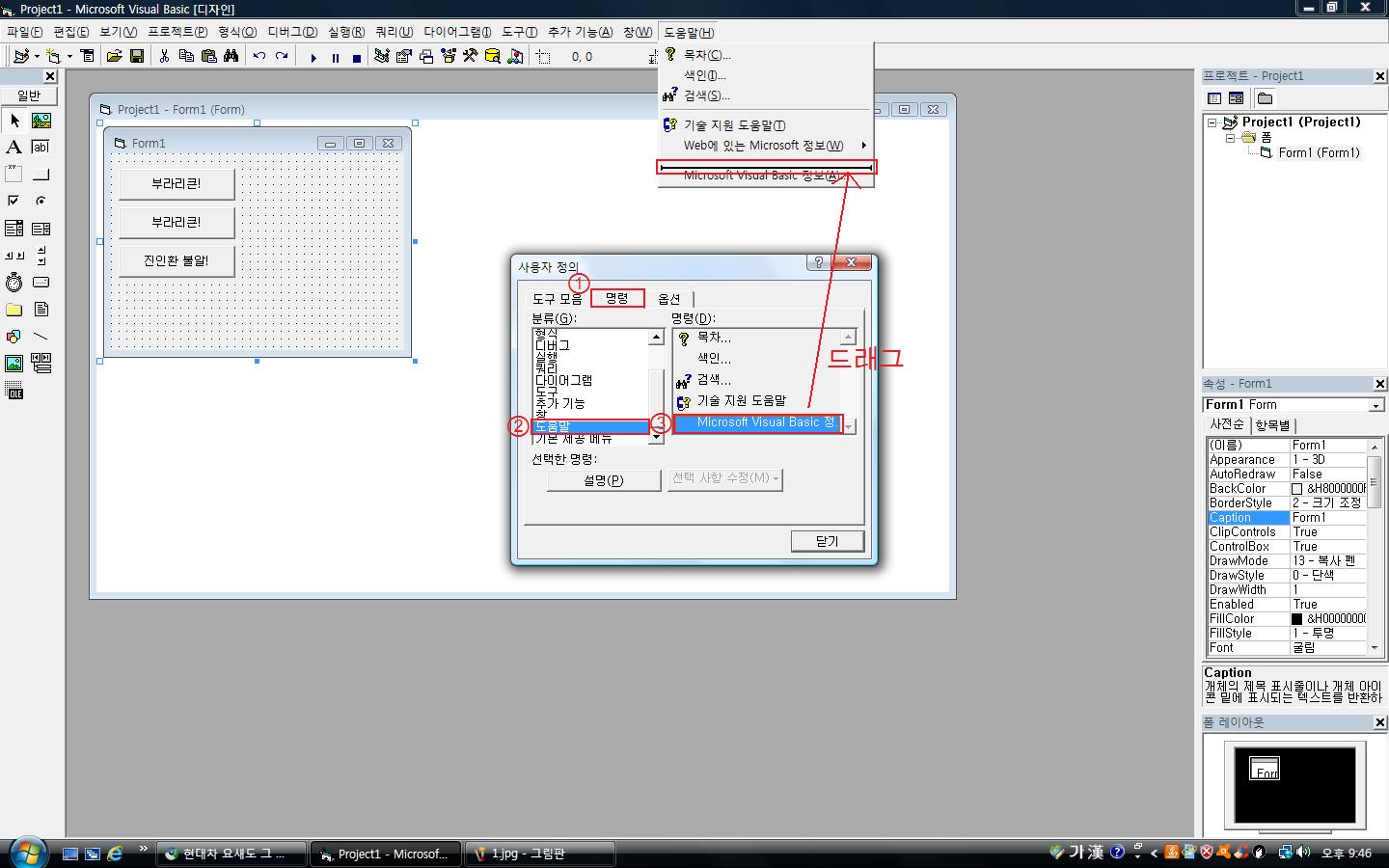Select the PictureBox control in the toolbox
The image size is (1389, 868).
point(41,121)
